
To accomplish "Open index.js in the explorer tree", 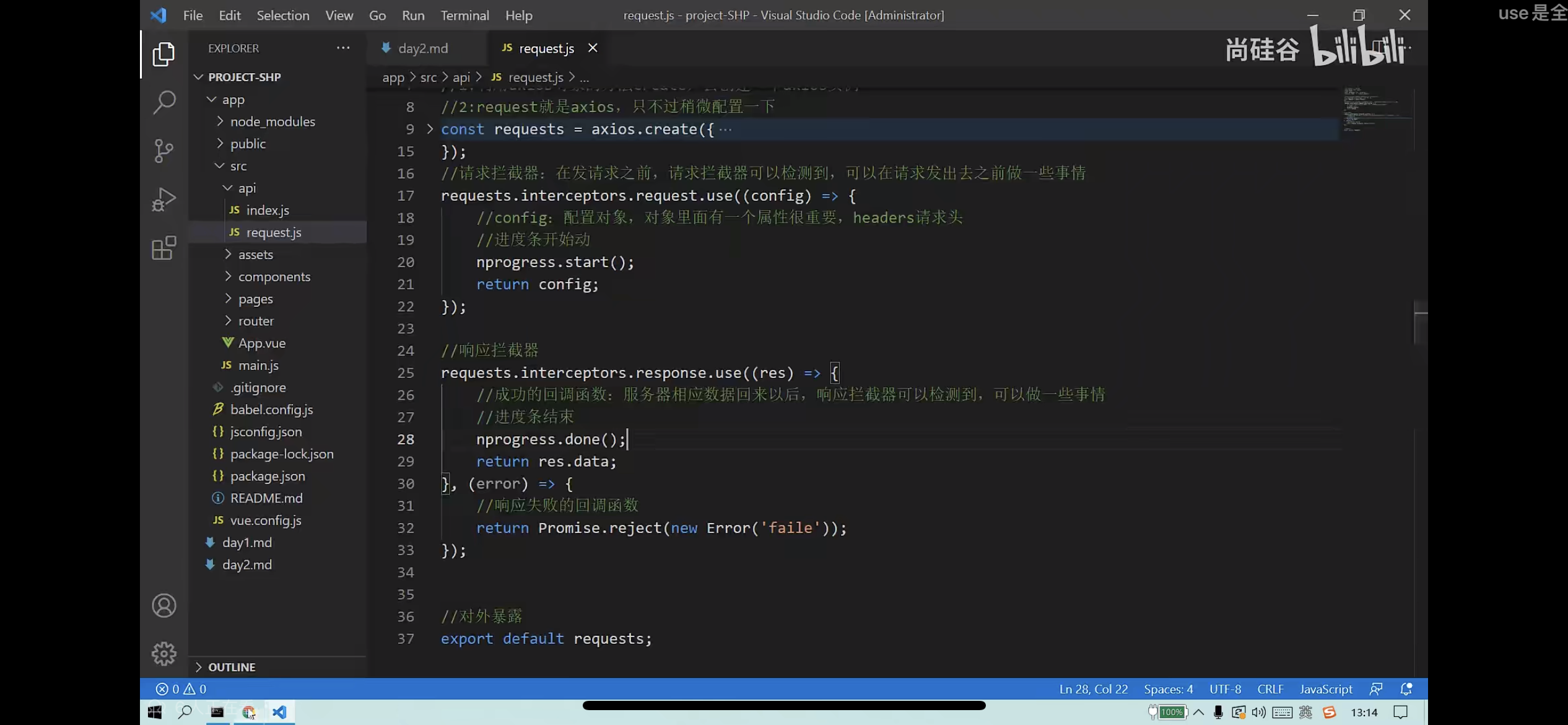I will [x=268, y=210].
